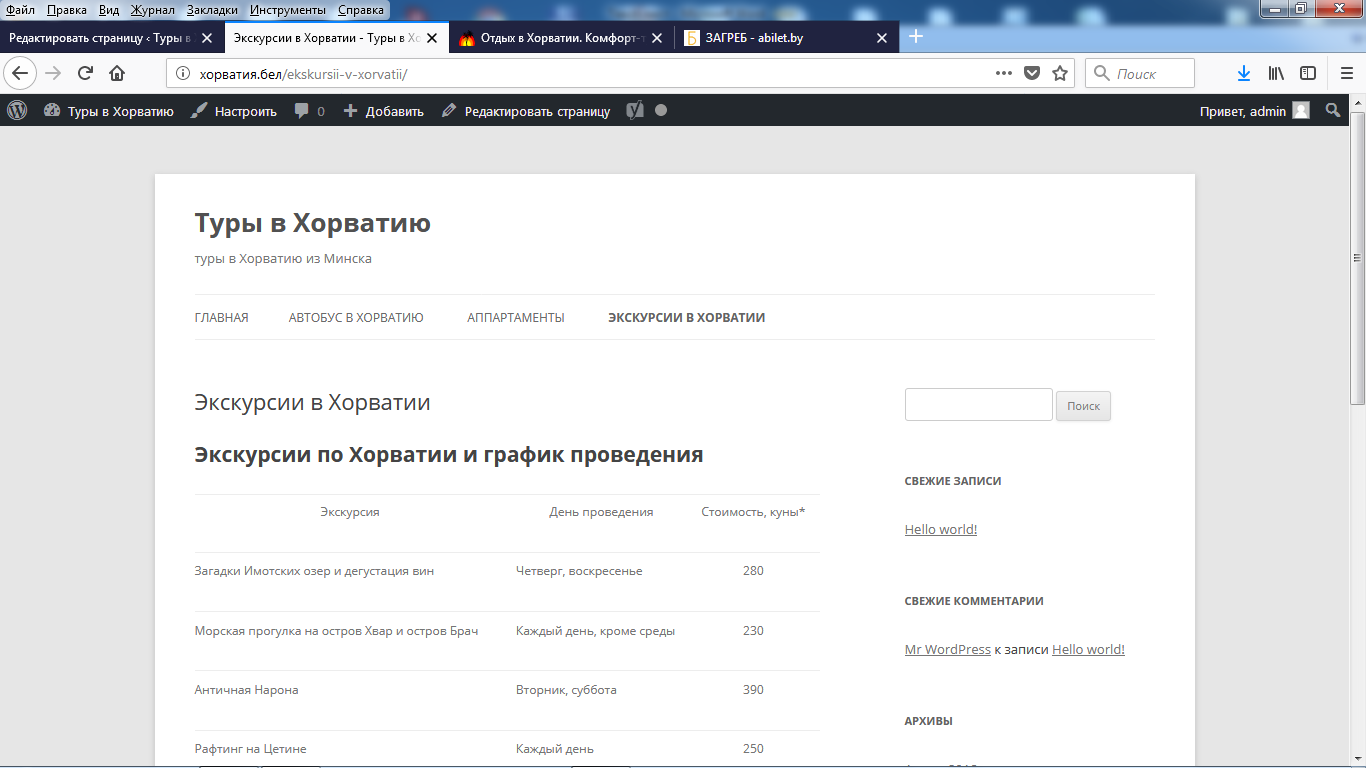Viewport: 1366px width, 768px height.
Task: Open Yoast SEO admin bar icon
Action: 635,111
